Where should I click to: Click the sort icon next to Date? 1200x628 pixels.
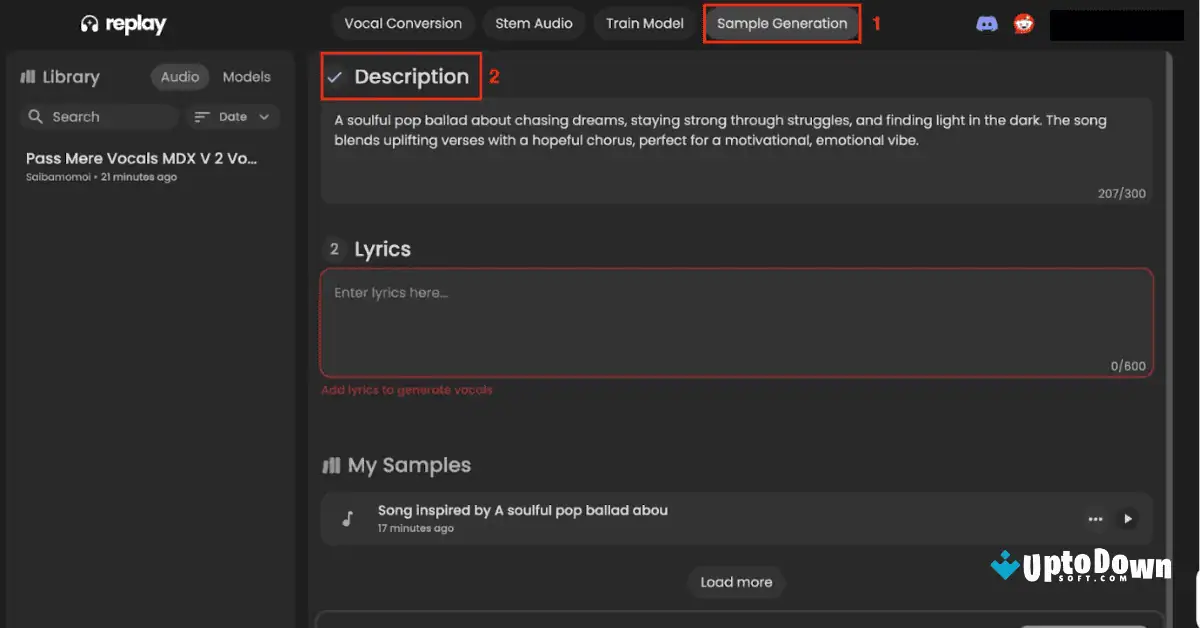pyautogui.click(x=203, y=117)
